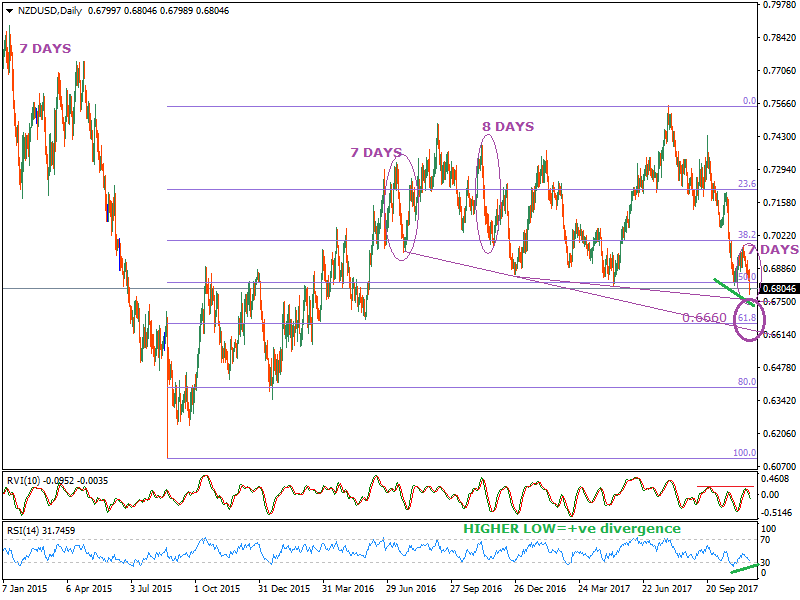Screen dimensions: 800x600
Task: Click the open price value 0.67997
Action: [x=104, y=11]
